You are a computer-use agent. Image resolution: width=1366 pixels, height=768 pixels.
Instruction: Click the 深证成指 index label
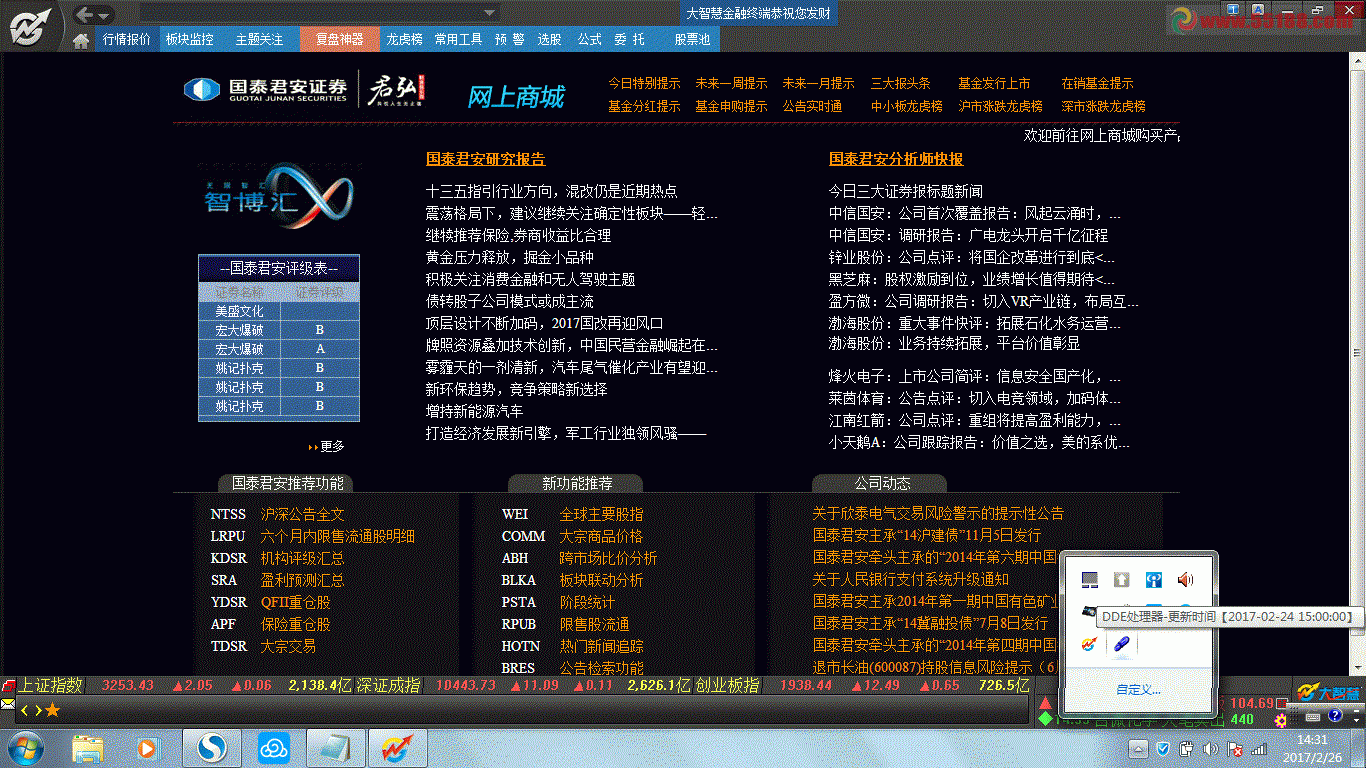[x=389, y=685]
